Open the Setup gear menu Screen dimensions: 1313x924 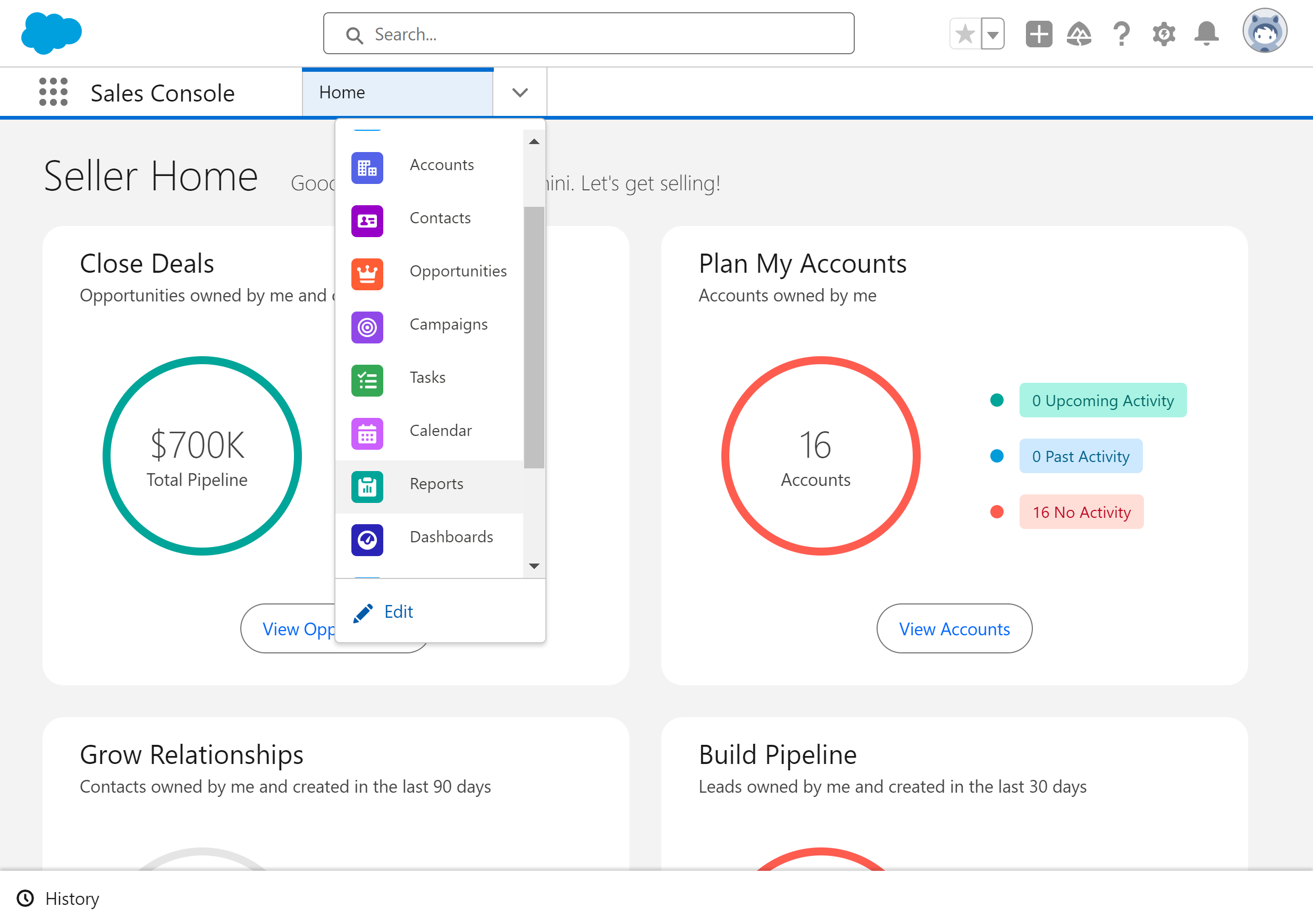pos(1163,33)
